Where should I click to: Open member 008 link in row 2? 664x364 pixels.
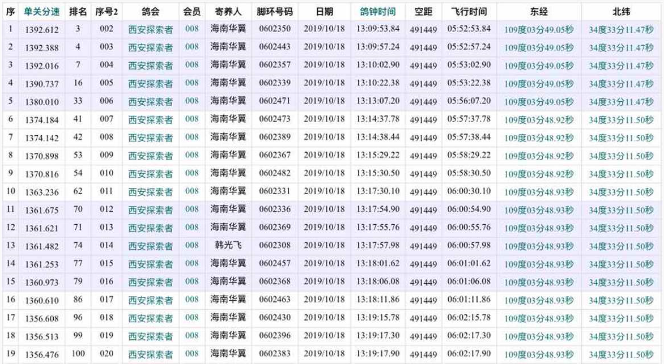click(192, 47)
